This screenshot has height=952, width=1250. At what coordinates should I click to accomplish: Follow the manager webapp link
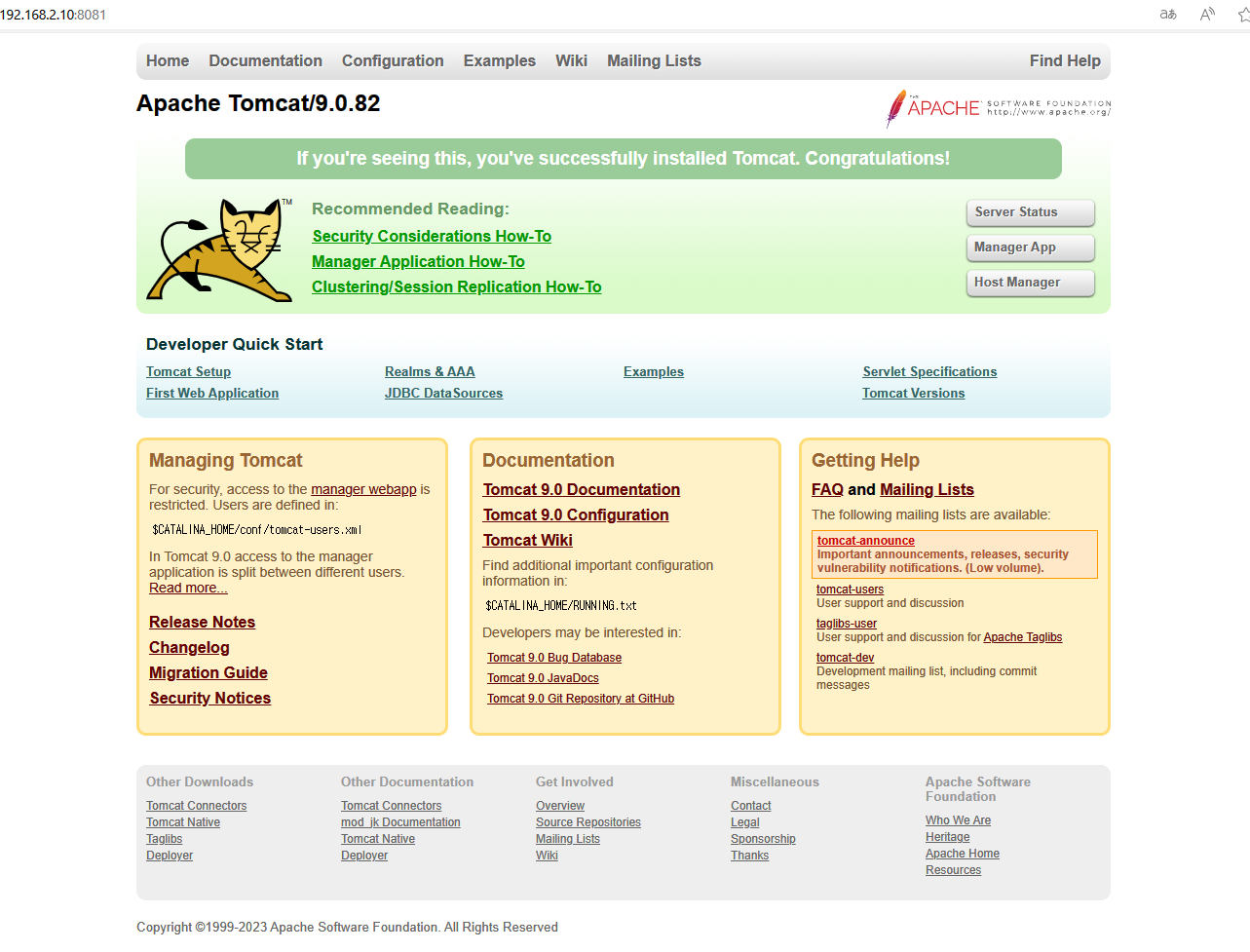[363, 489]
